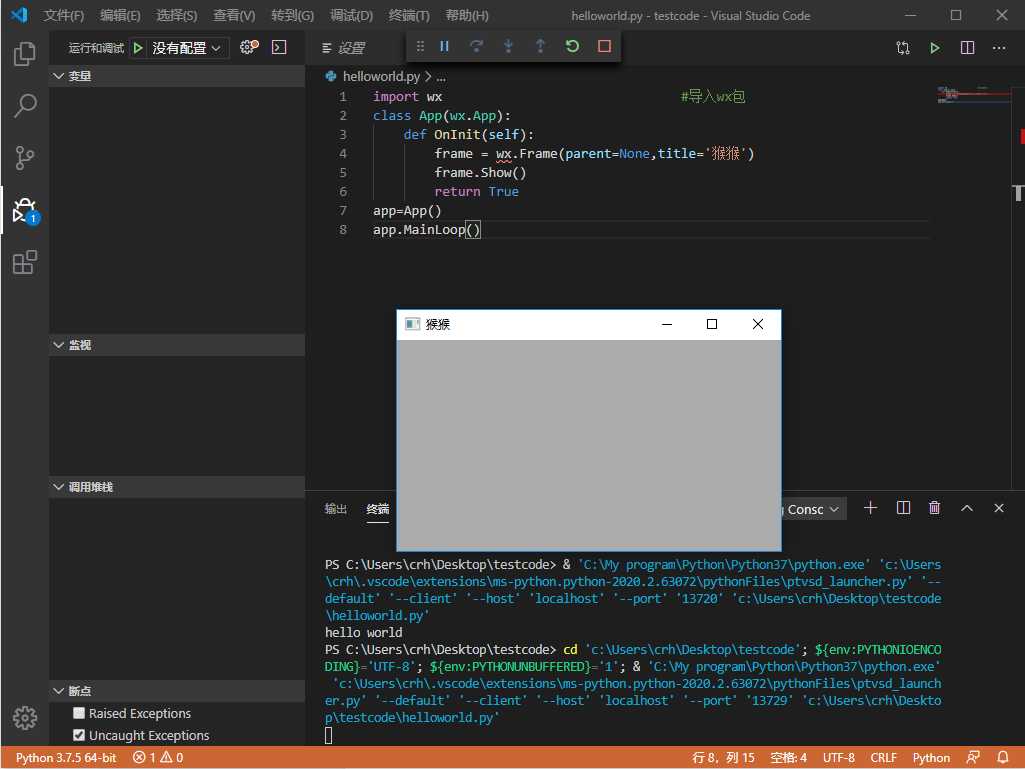Click Step Out in debug toolbar

tap(541, 46)
